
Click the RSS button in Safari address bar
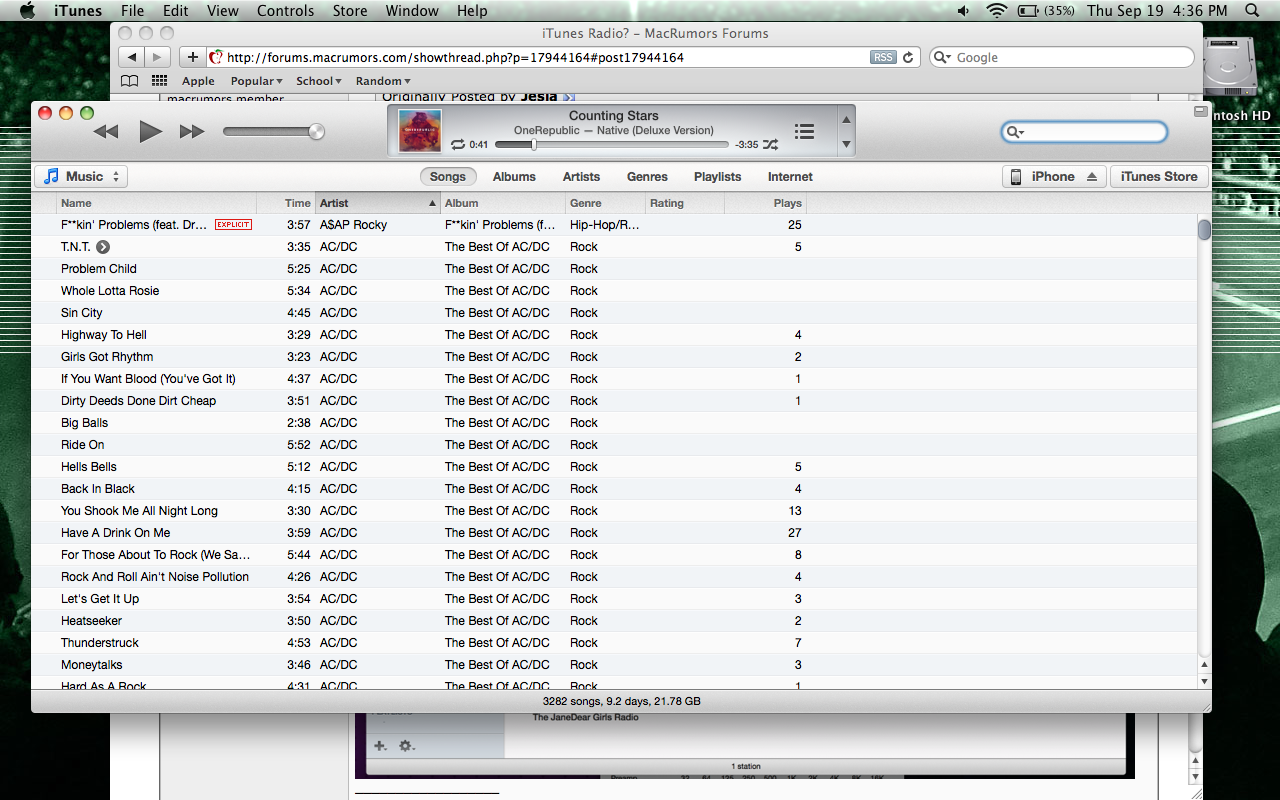(x=883, y=57)
